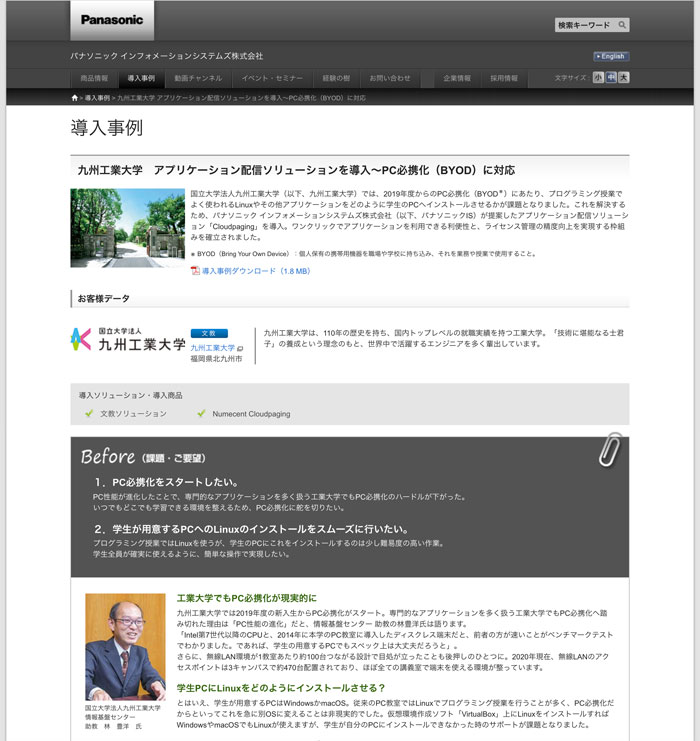Click the checkmark beside Numecent Cloudpaging
Image resolution: width=700 pixels, height=741 pixels.
coord(201,414)
